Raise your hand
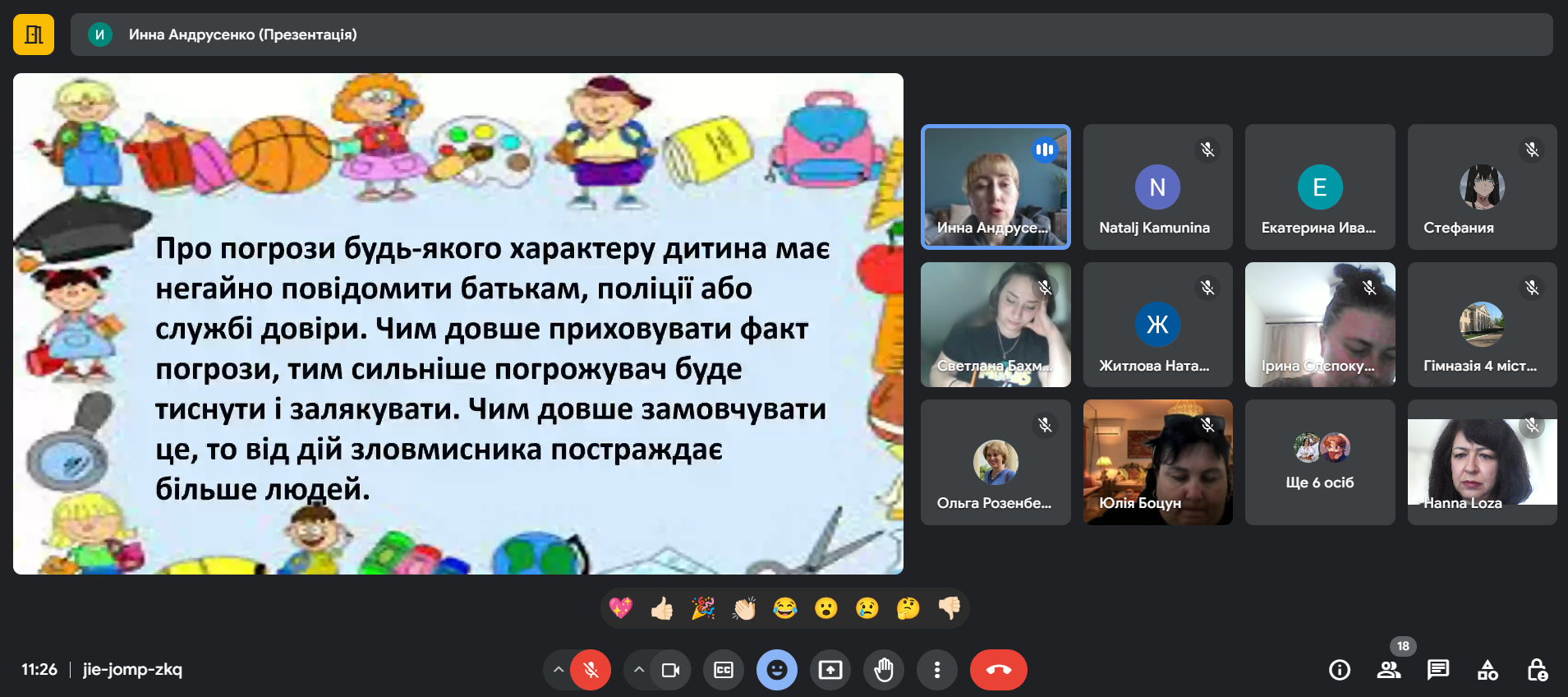 click(884, 670)
